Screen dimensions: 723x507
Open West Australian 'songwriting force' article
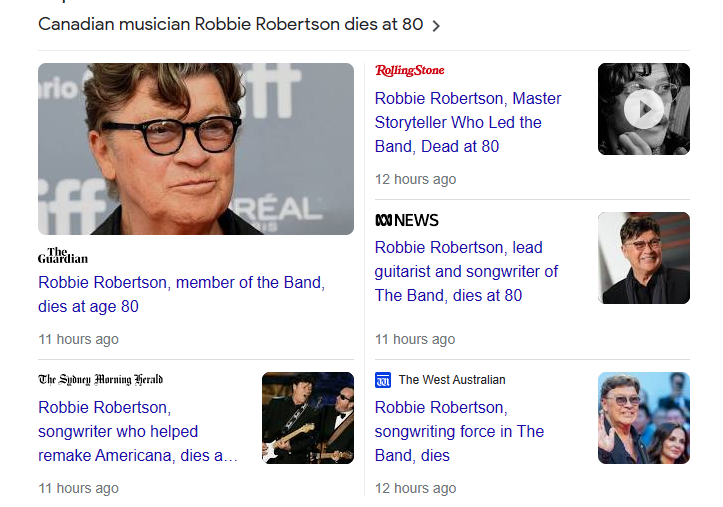pos(459,431)
